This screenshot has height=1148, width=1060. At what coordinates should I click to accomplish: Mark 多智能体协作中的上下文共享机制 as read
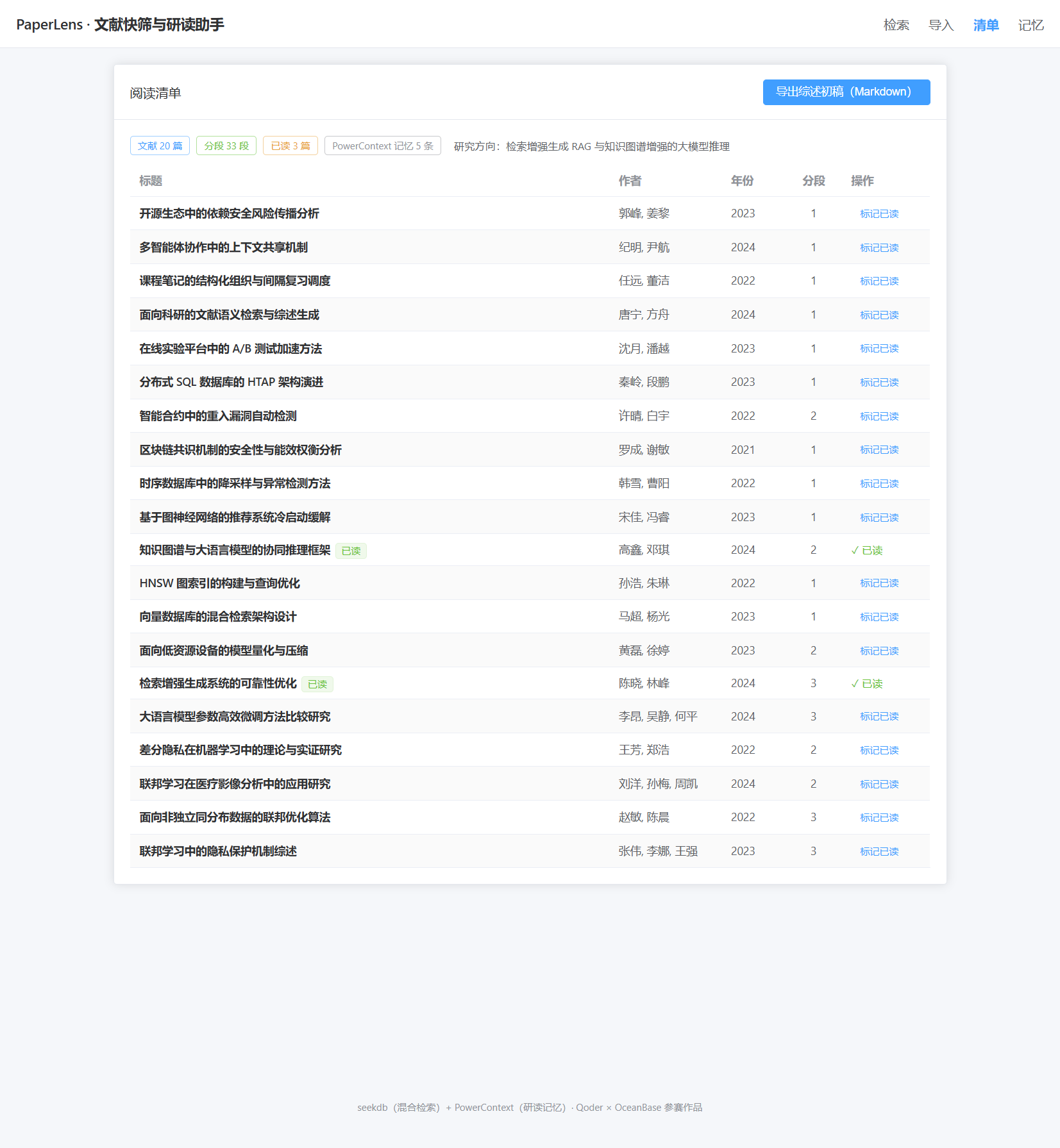[879, 247]
